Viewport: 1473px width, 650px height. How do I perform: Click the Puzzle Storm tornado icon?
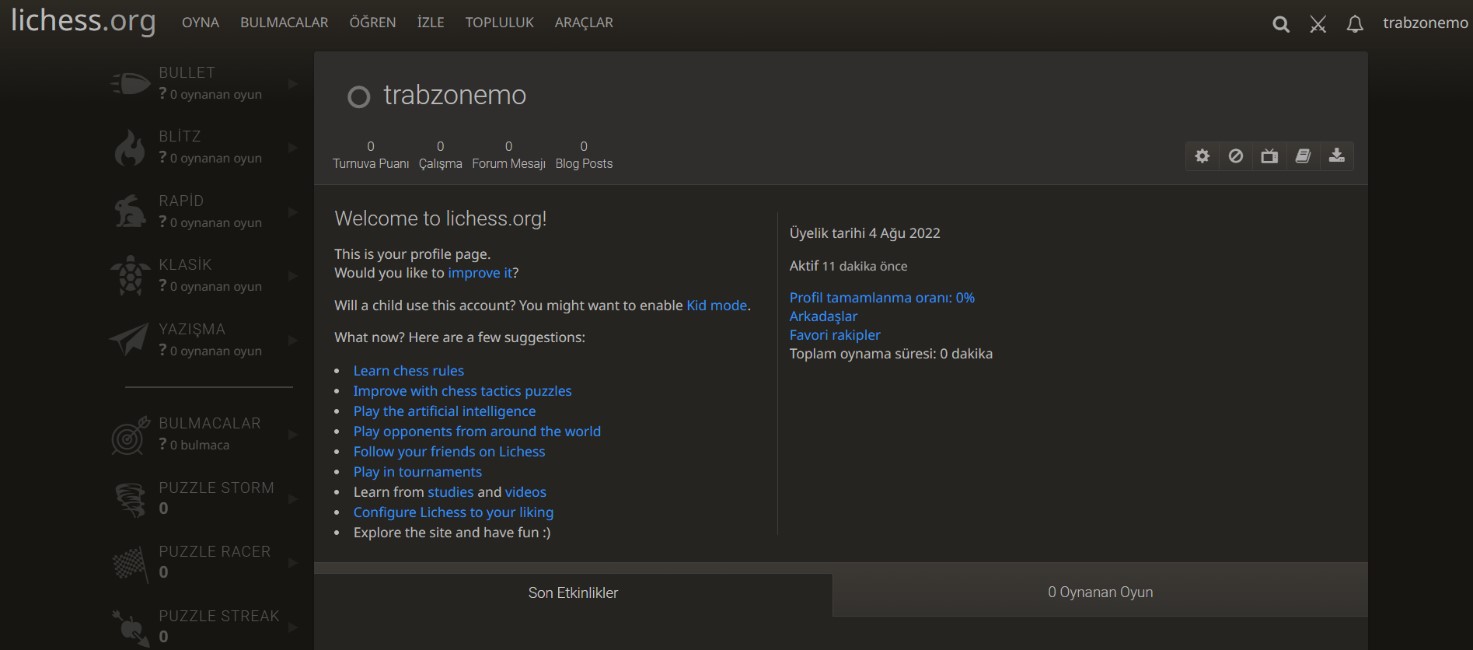pos(130,498)
